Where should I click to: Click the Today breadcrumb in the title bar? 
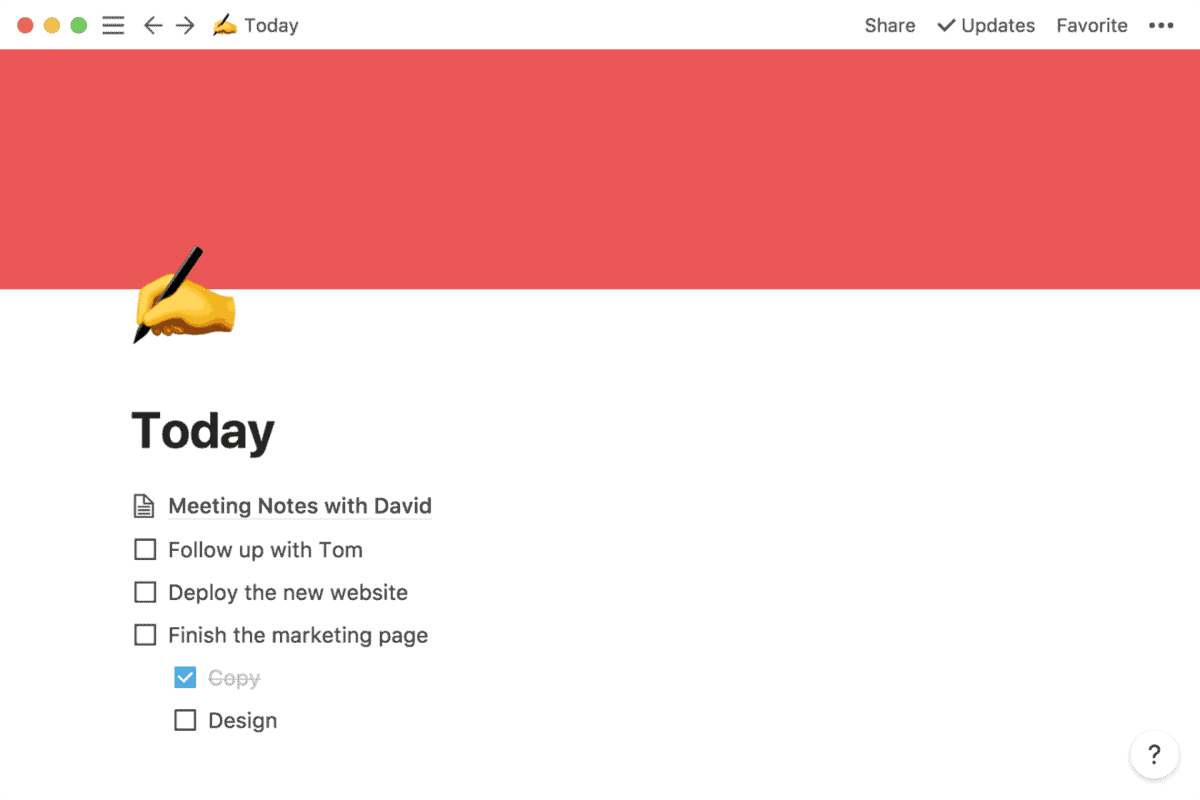coord(271,26)
